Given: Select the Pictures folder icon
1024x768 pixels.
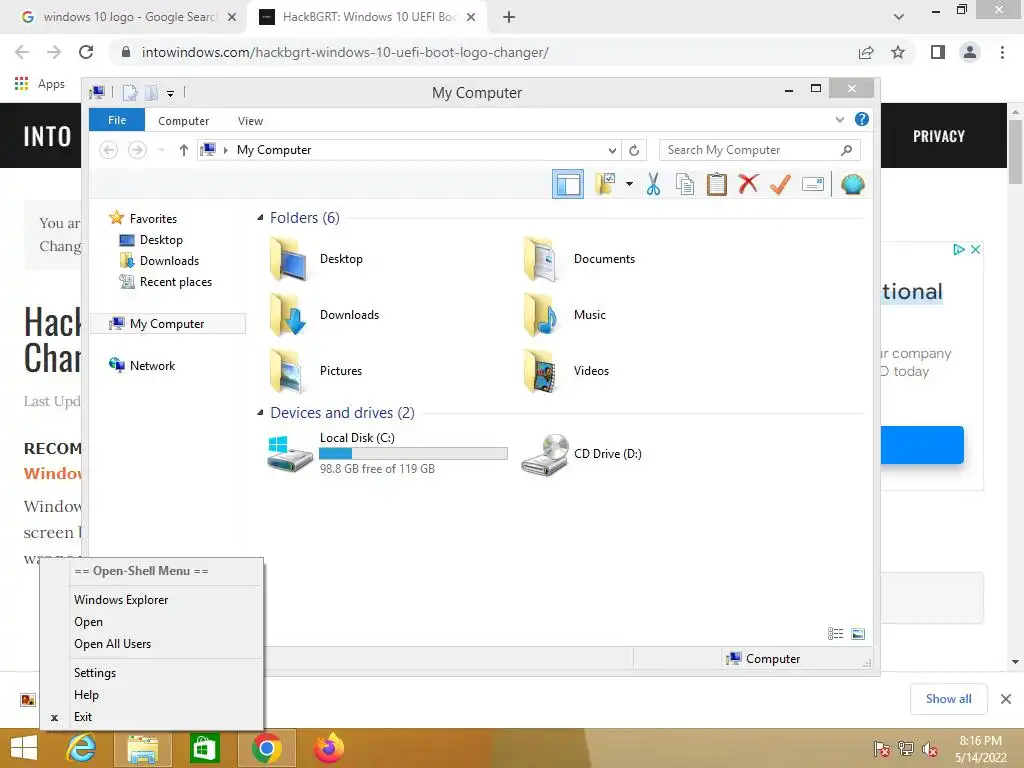Looking at the screenshot, I should [288, 371].
